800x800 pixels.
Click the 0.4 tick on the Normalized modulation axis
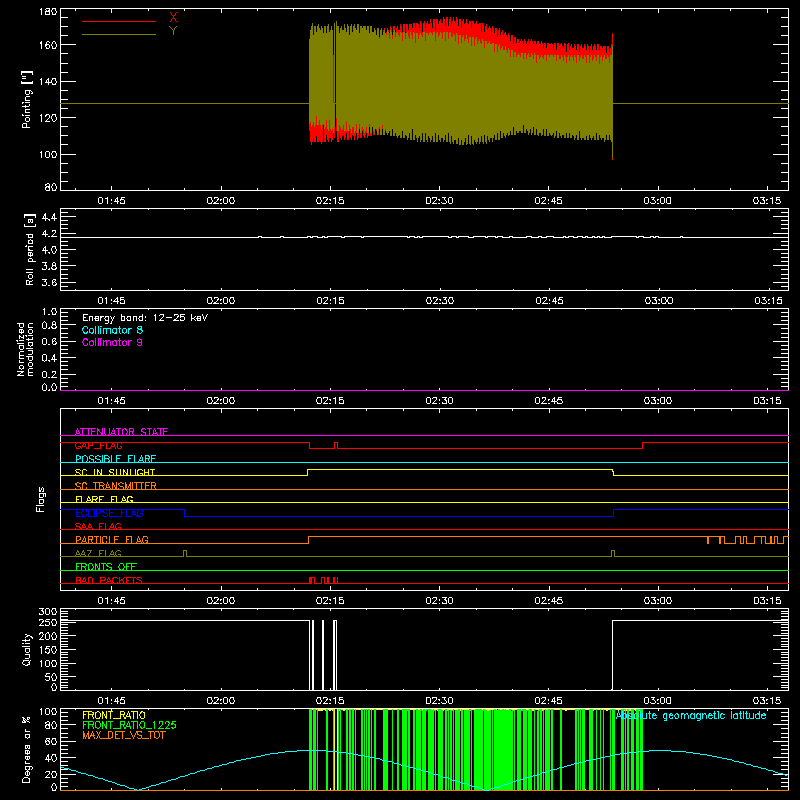click(49, 358)
